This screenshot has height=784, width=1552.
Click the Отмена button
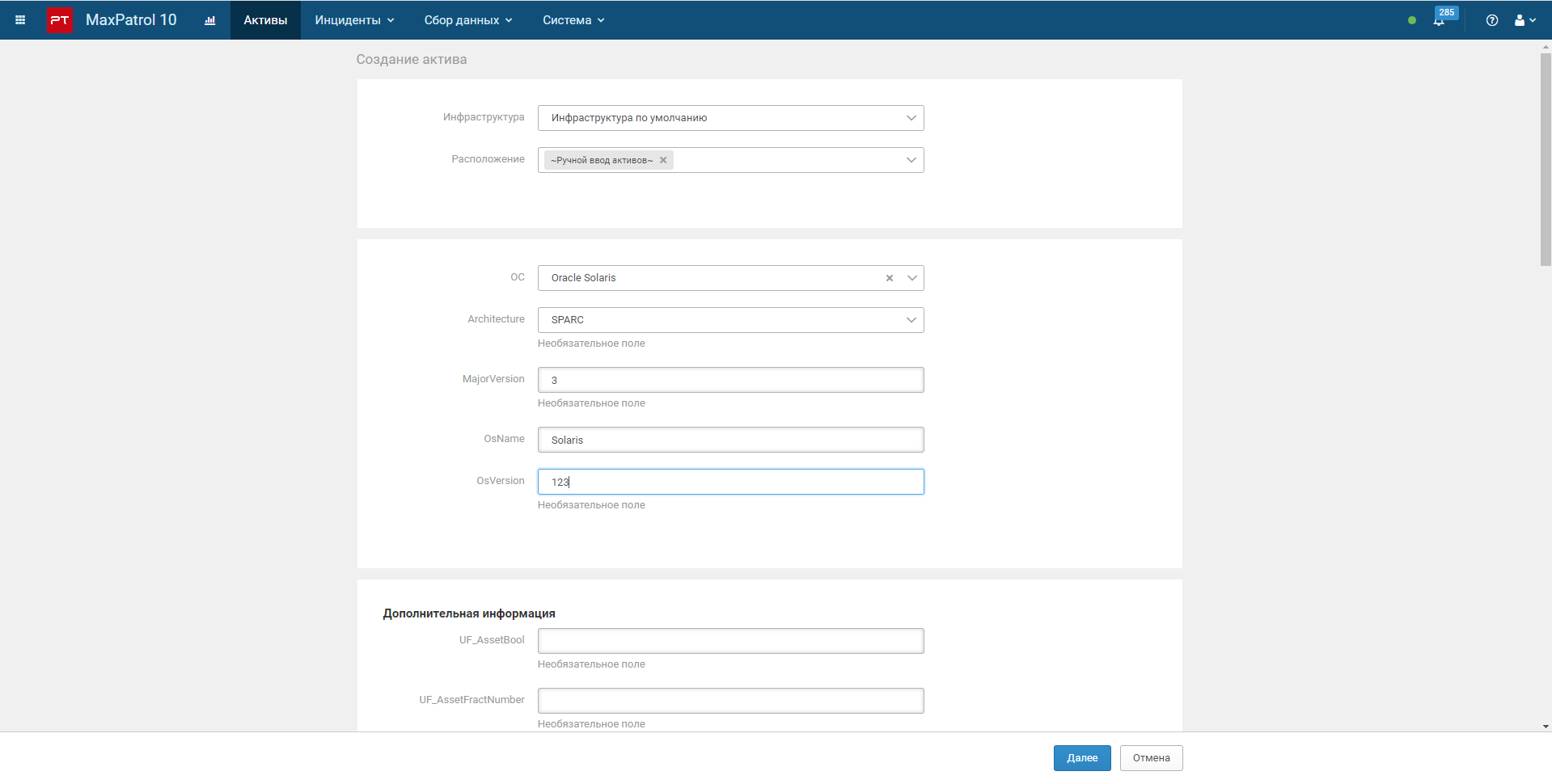pyautogui.click(x=1151, y=758)
